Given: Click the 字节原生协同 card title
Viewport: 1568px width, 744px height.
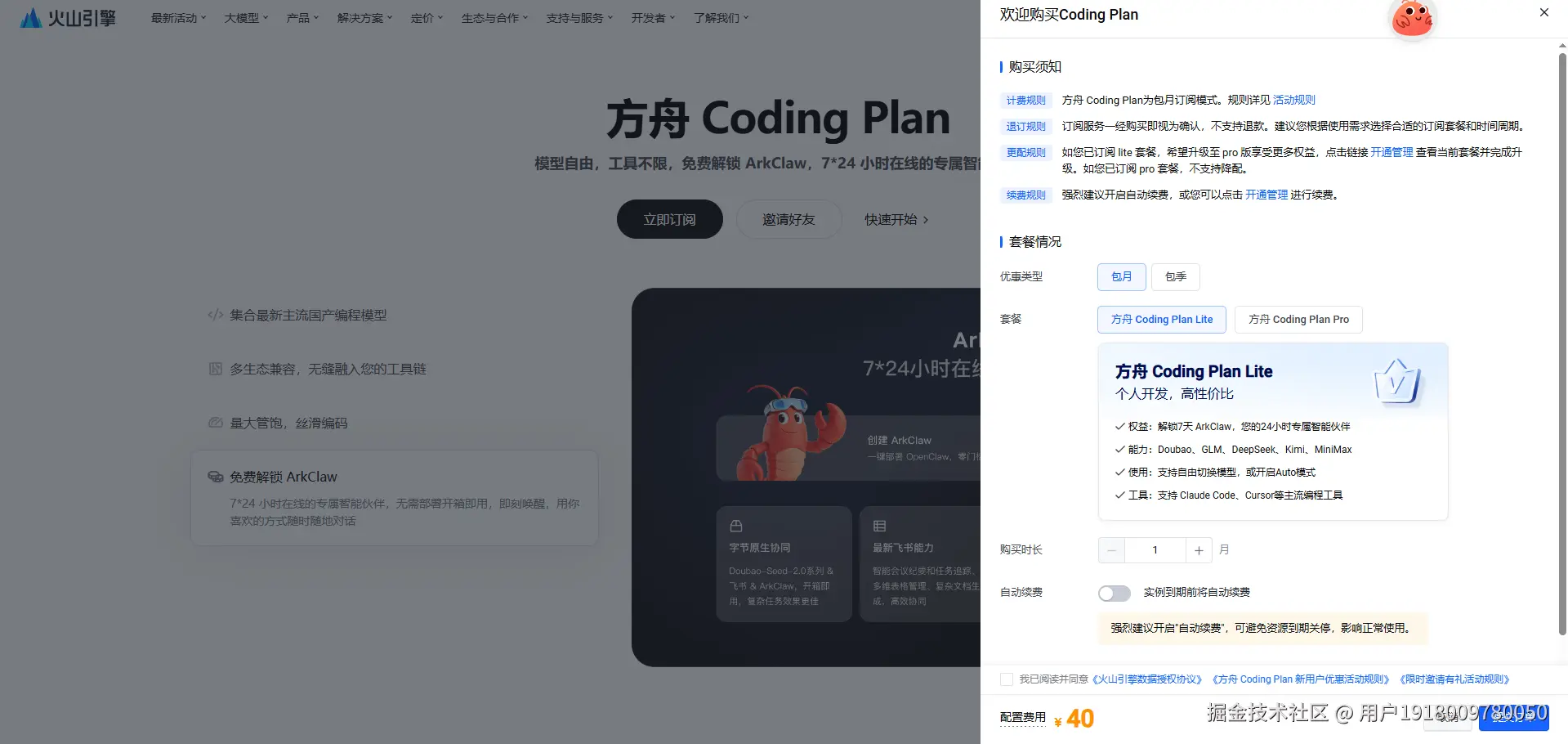Looking at the screenshot, I should pyautogui.click(x=760, y=548).
